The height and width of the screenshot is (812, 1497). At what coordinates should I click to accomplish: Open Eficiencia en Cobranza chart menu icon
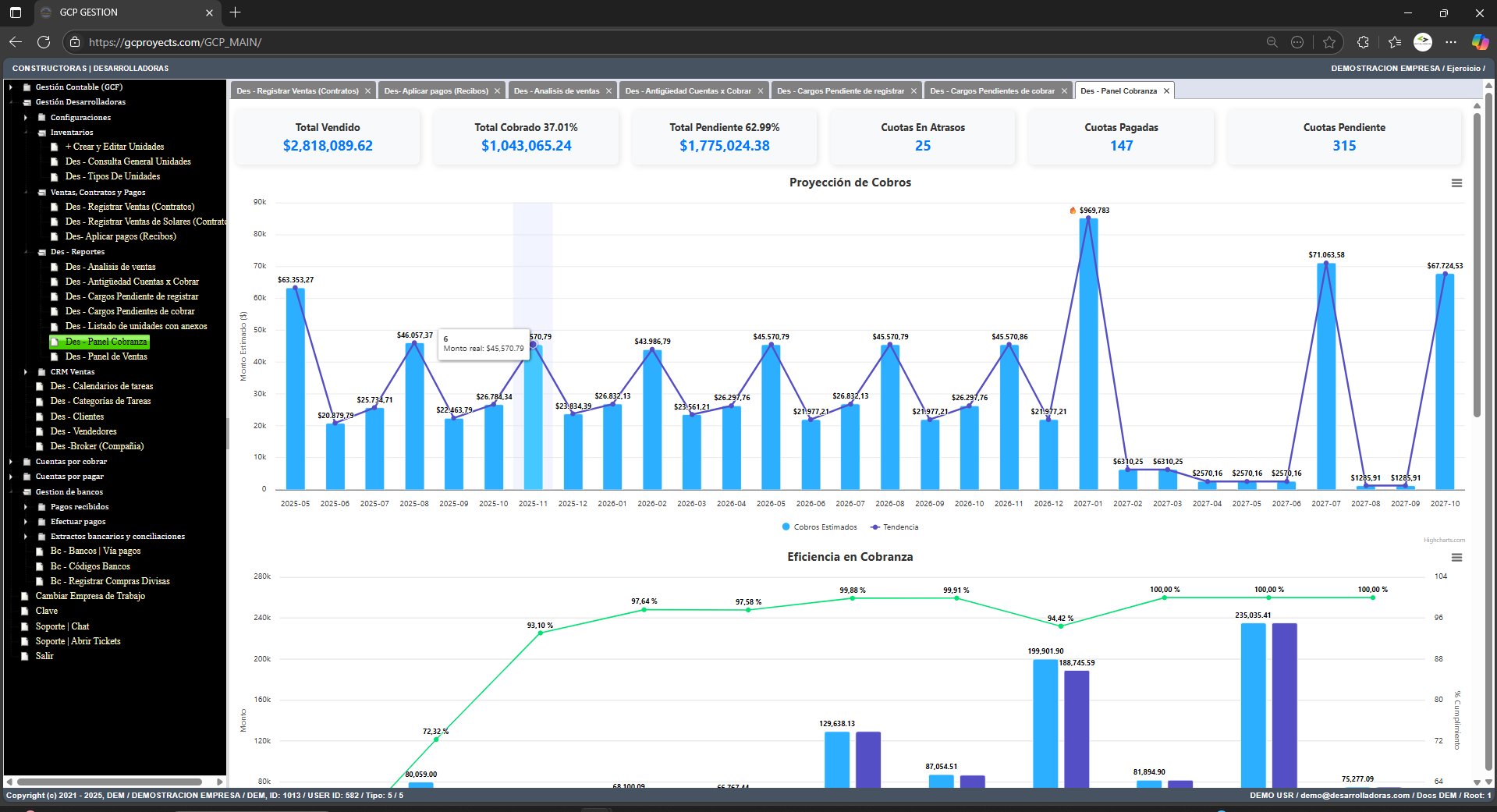(1456, 558)
